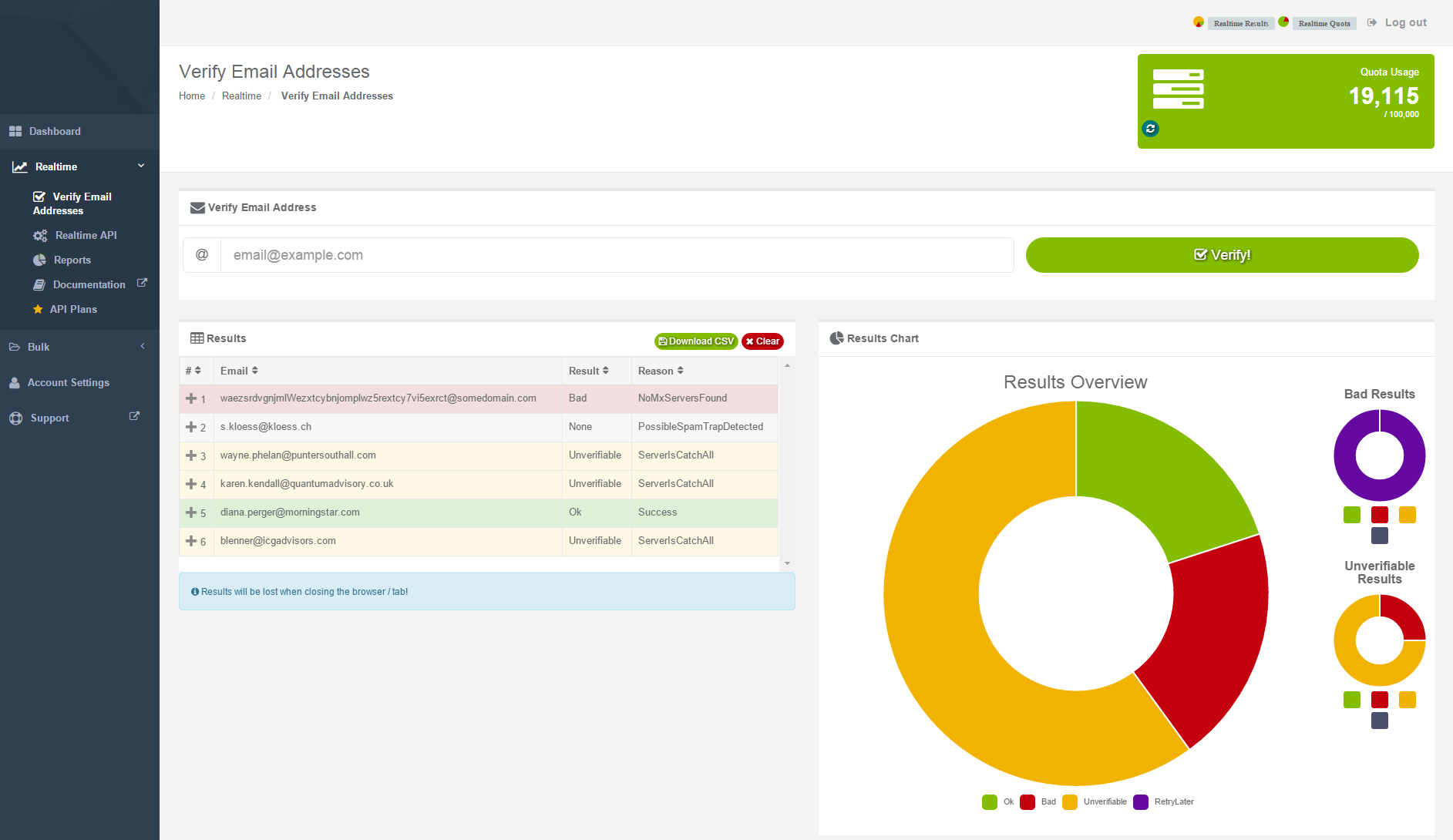Viewport: 1453px width, 840px height.
Task: Open the Dashboard sidebar icon
Action: (15, 132)
